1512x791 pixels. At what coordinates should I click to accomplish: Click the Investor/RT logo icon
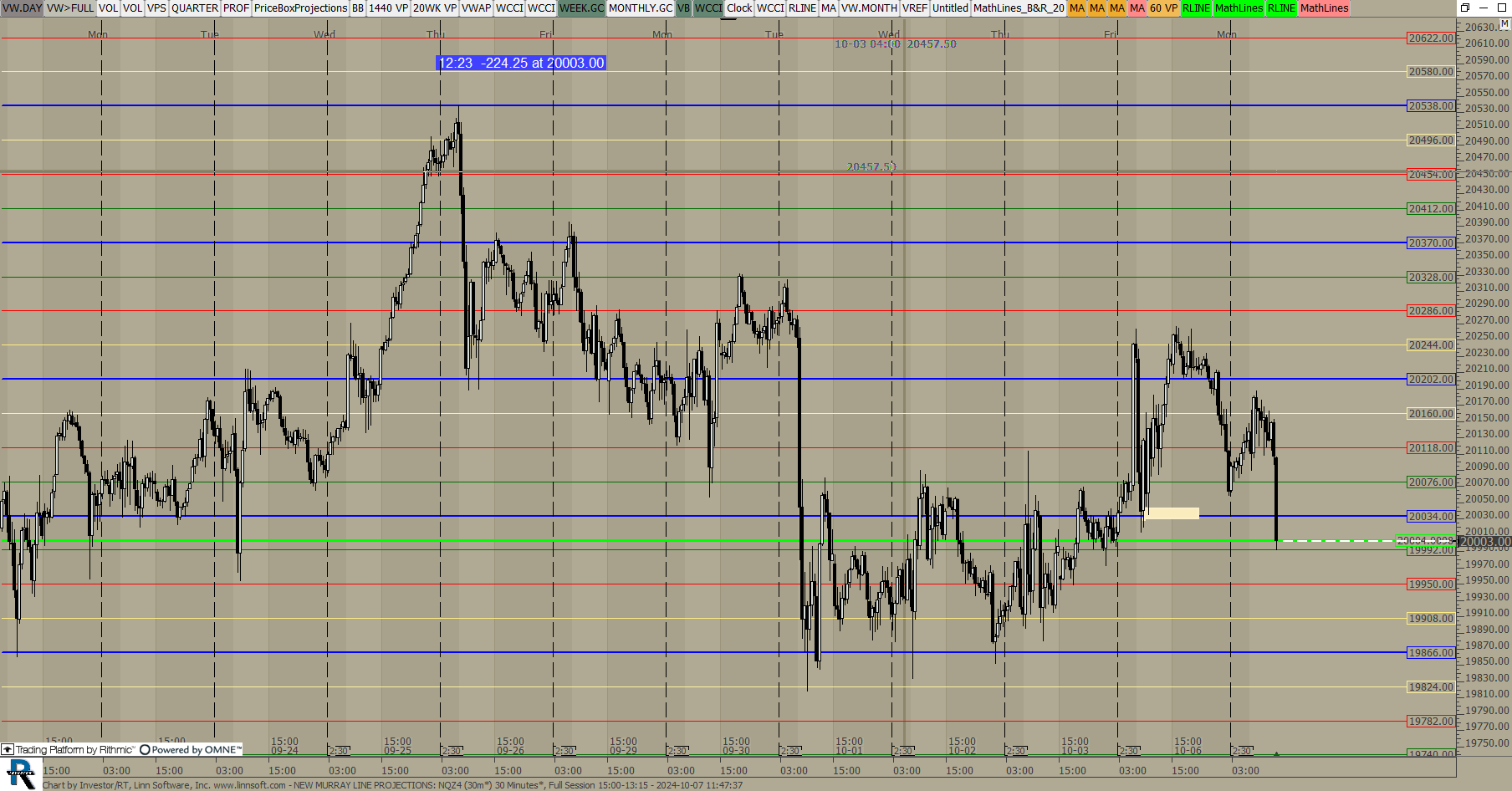click(21, 774)
